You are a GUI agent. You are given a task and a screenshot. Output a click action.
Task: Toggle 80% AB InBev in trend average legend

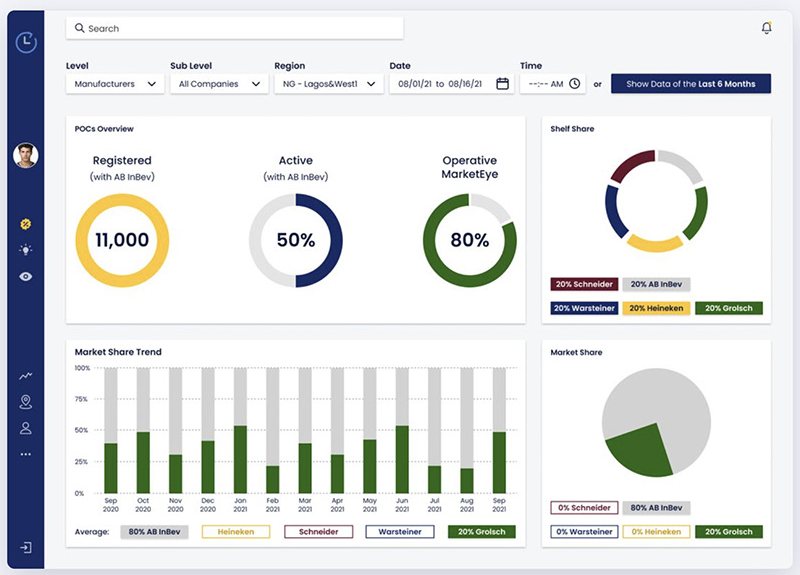coord(154,532)
